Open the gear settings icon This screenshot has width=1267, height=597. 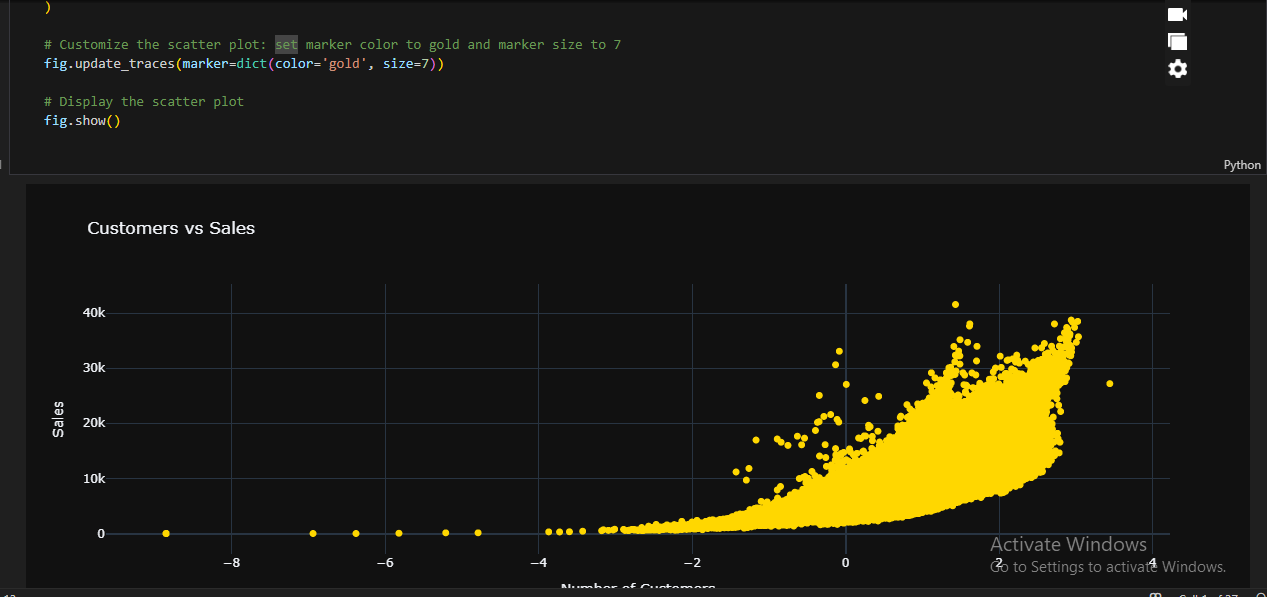pyautogui.click(x=1178, y=69)
